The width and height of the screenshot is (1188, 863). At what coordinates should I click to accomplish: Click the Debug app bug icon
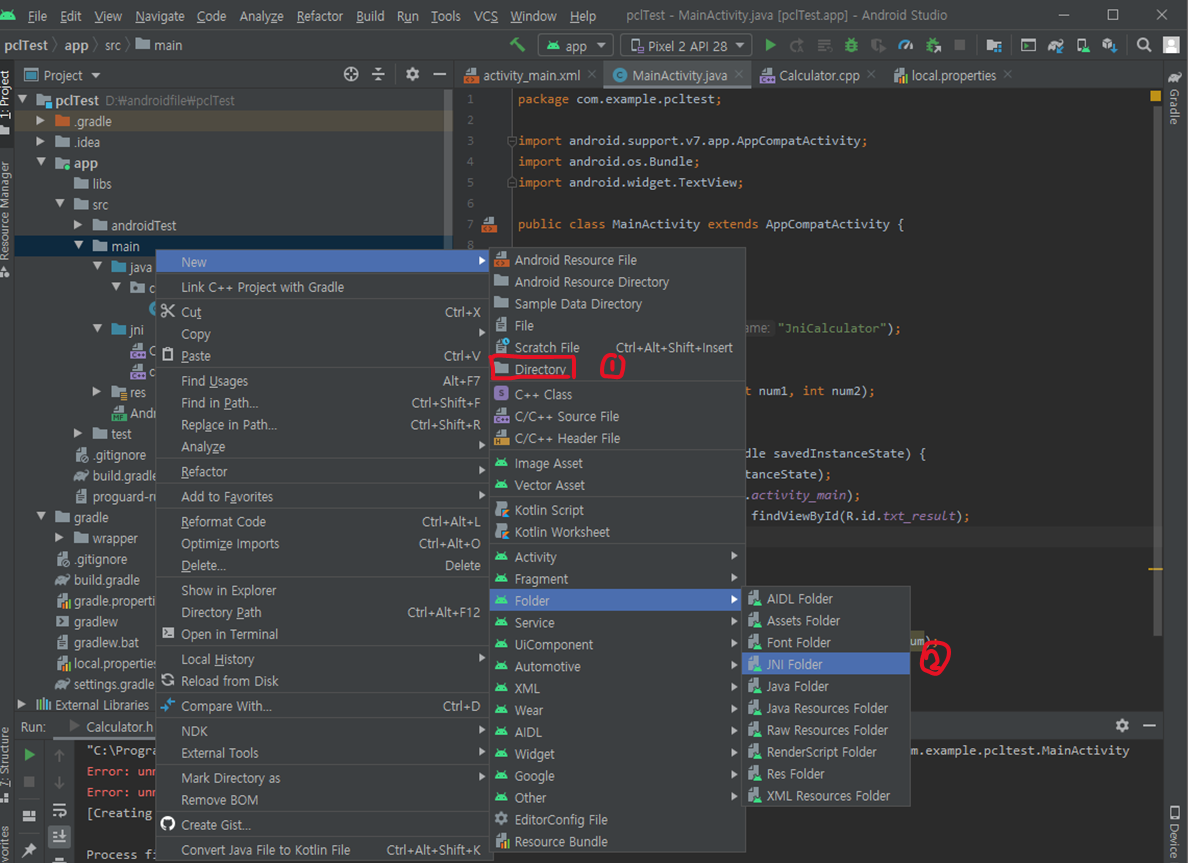(851, 45)
